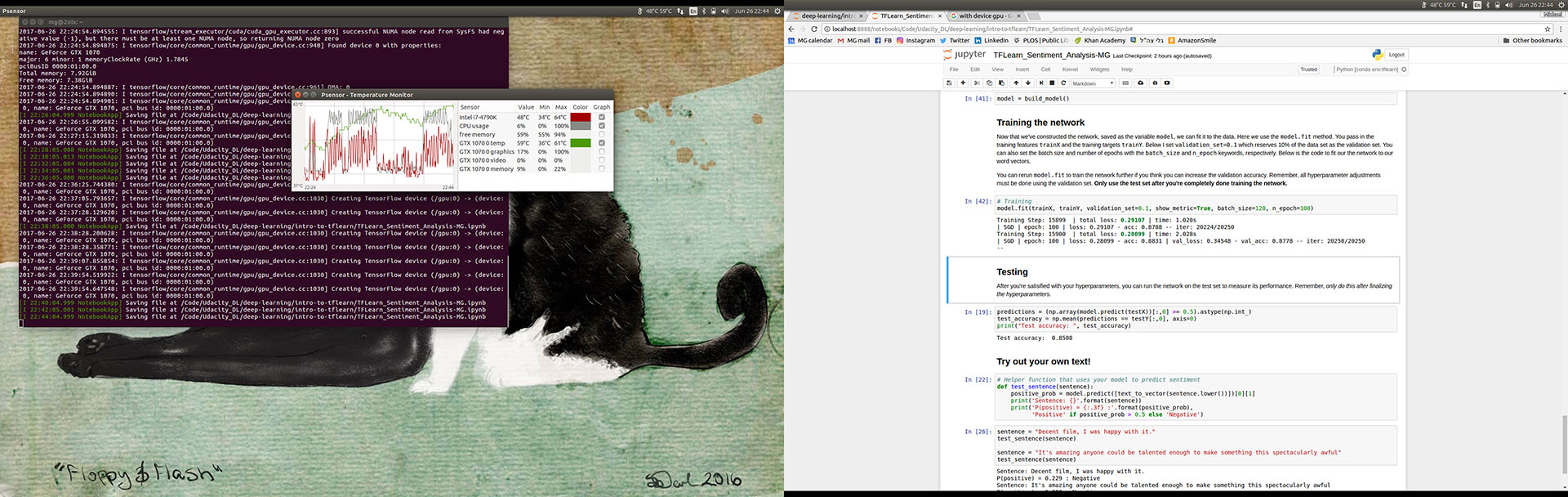Open the Markdown cell type dropdown

(x=1093, y=83)
